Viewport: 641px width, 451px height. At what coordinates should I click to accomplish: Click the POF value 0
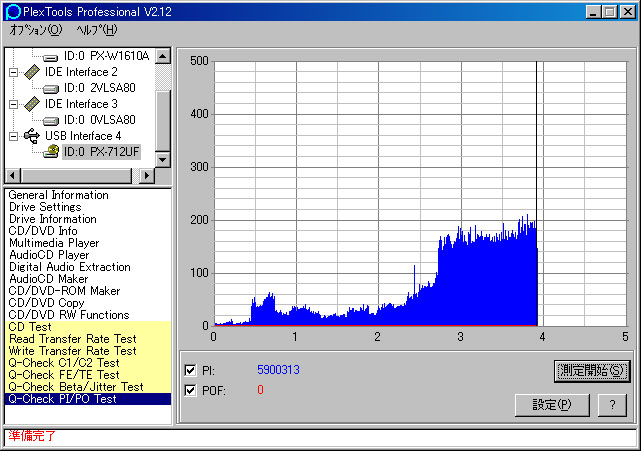[x=260, y=390]
